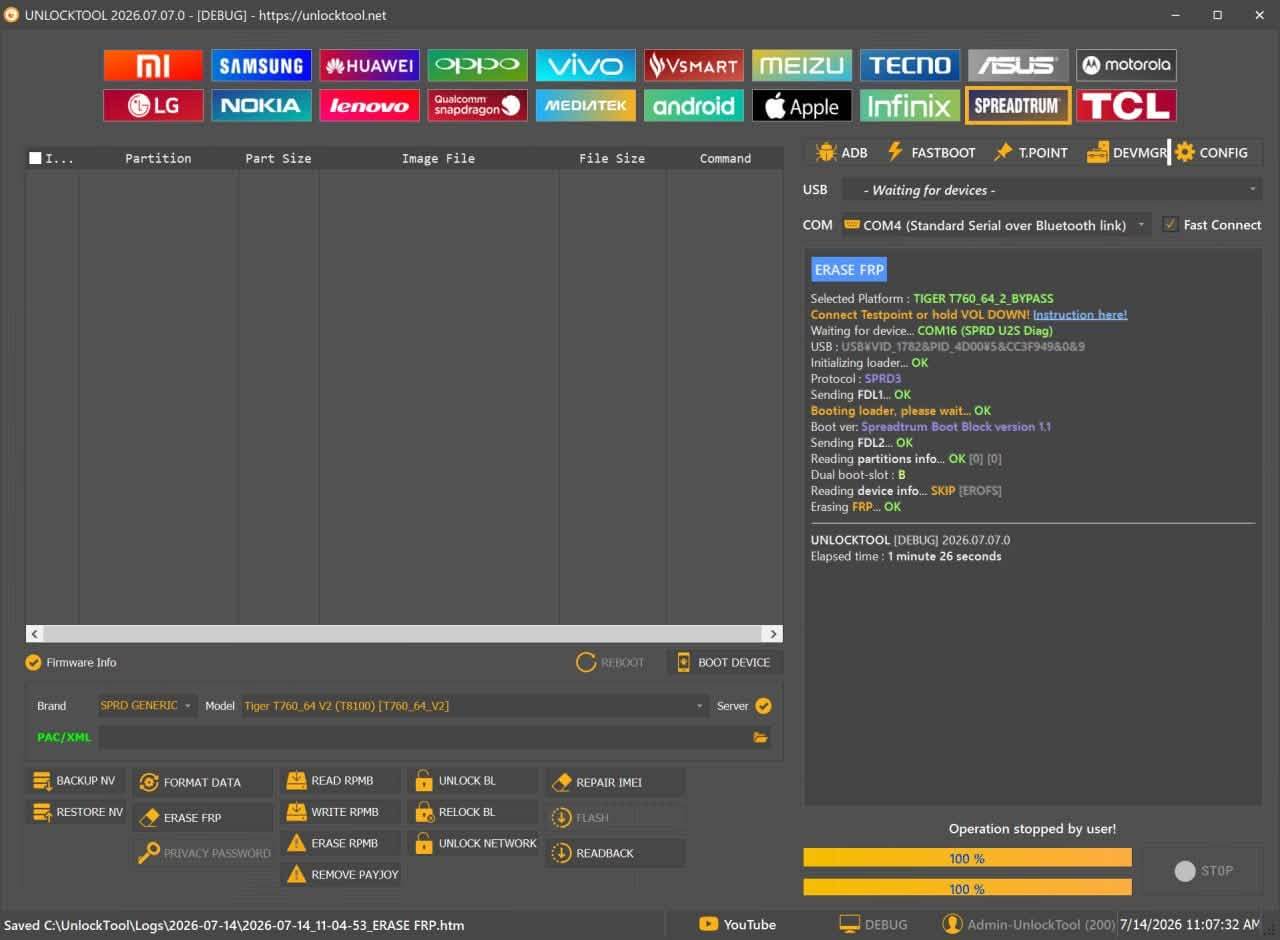
Task: Expand the Brand SPRD GENERIC dropdown
Action: click(147, 706)
